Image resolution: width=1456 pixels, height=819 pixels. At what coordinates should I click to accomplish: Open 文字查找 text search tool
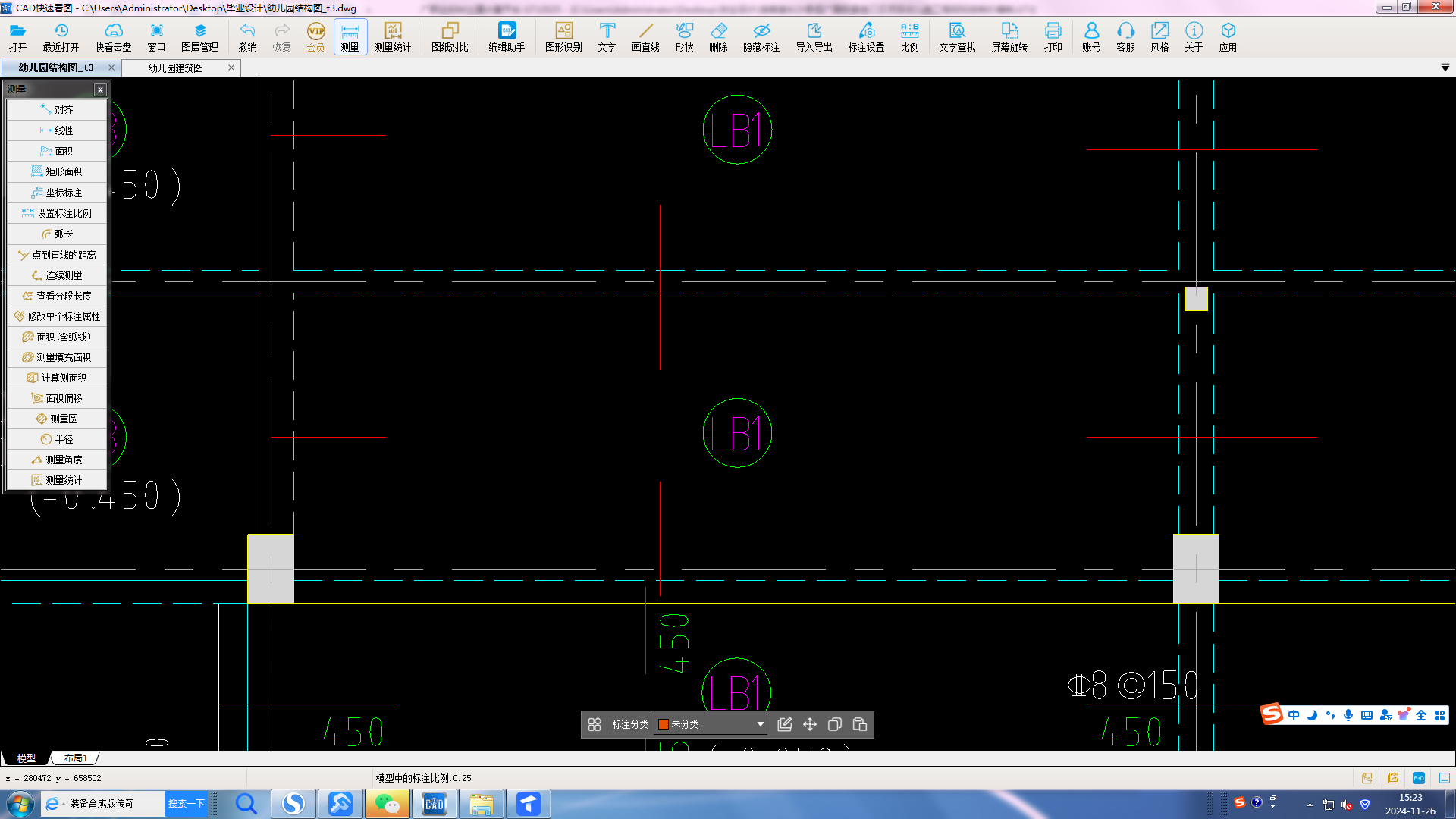(957, 36)
